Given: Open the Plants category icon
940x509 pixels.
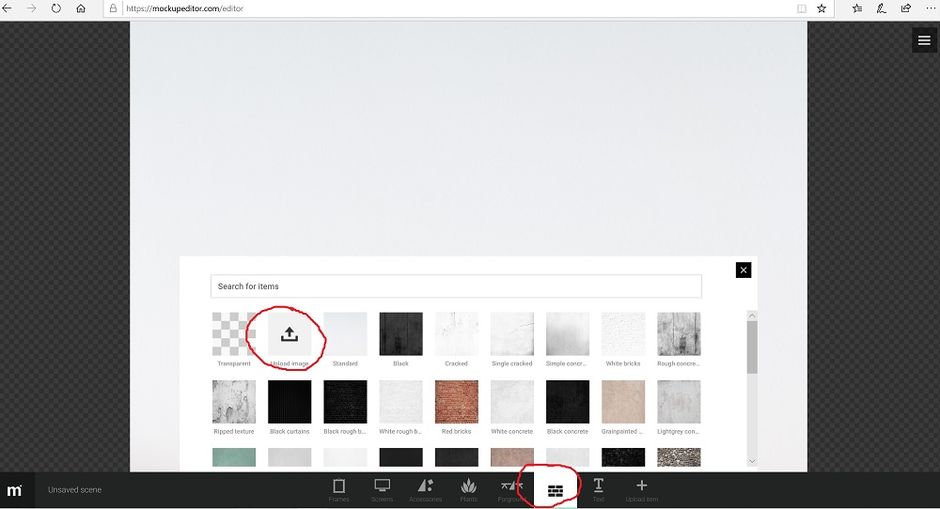Looking at the screenshot, I should [469, 486].
